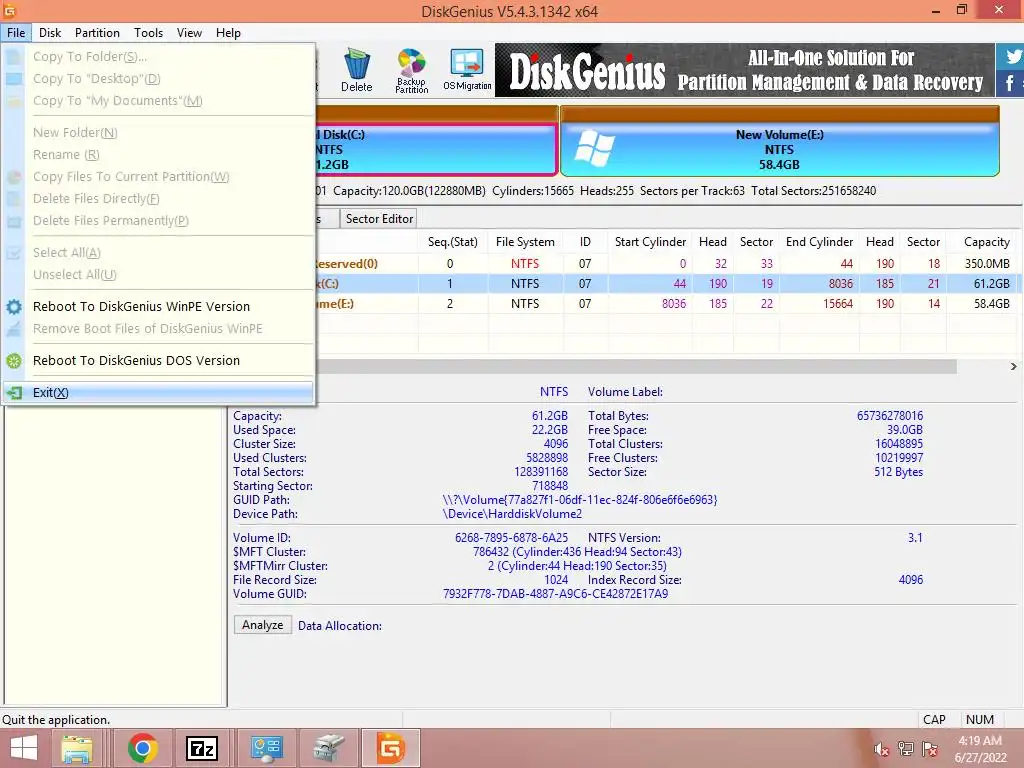The image size is (1024, 768).
Task: Open the network tray icon
Action: point(906,749)
